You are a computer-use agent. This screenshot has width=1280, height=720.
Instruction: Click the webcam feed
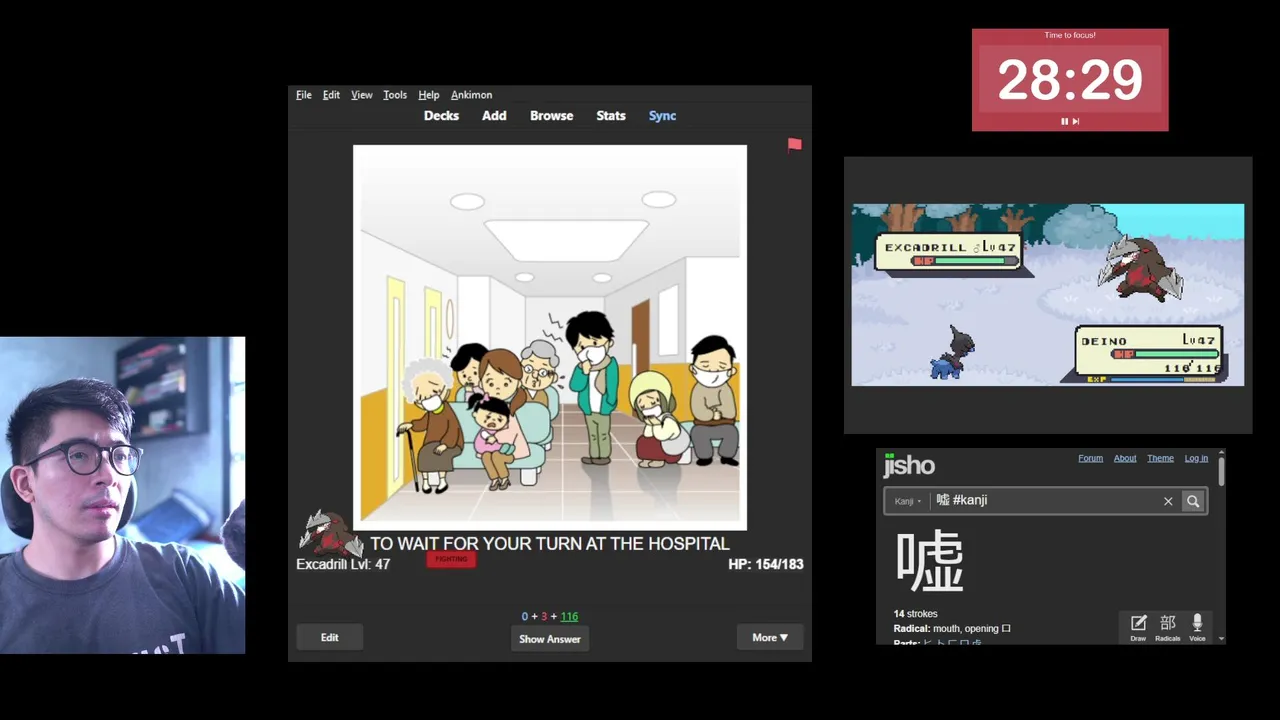[x=122, y=496]
